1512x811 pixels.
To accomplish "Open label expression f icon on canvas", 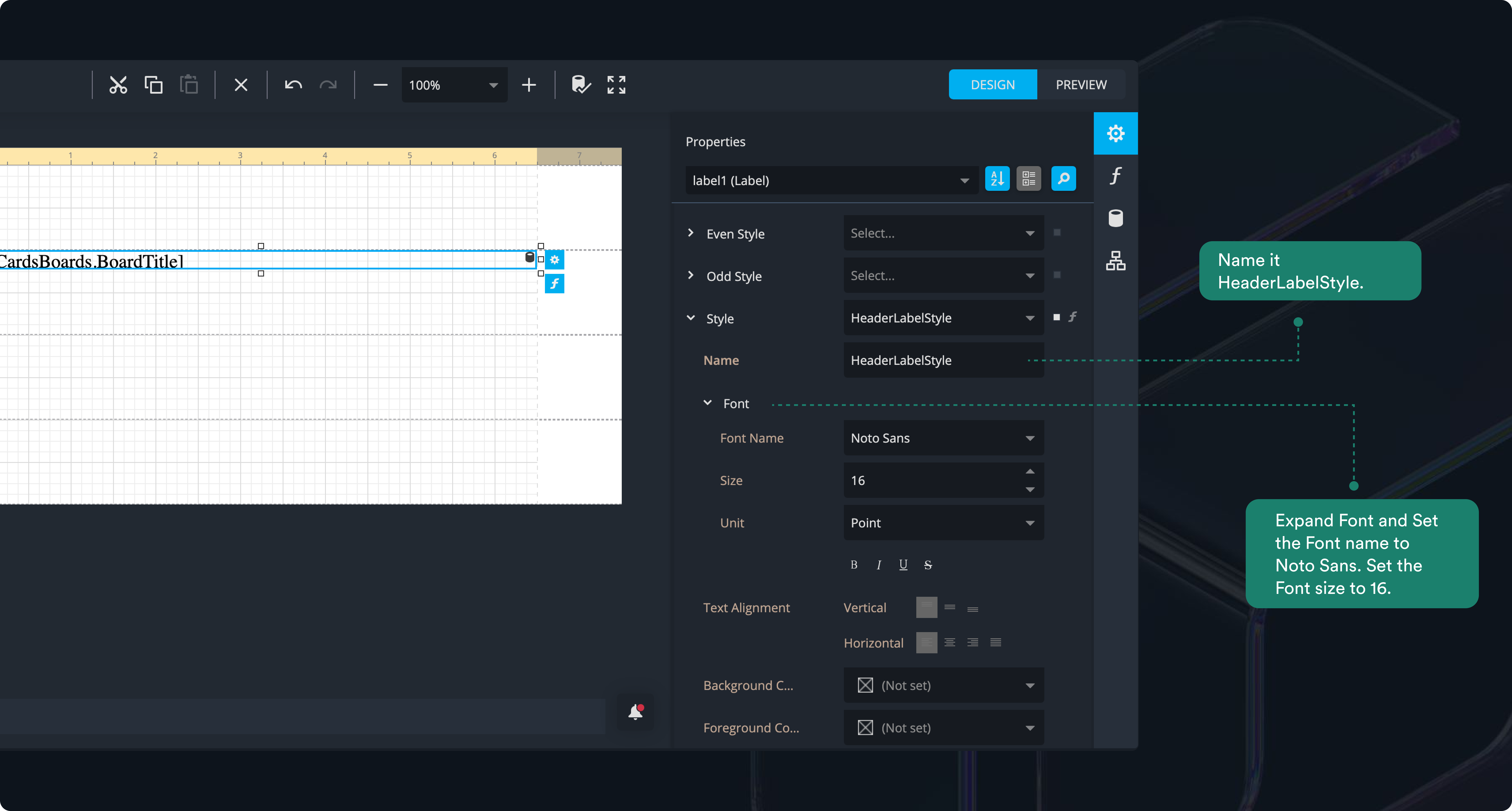I will pyautogui.click(x=554, y=284).
